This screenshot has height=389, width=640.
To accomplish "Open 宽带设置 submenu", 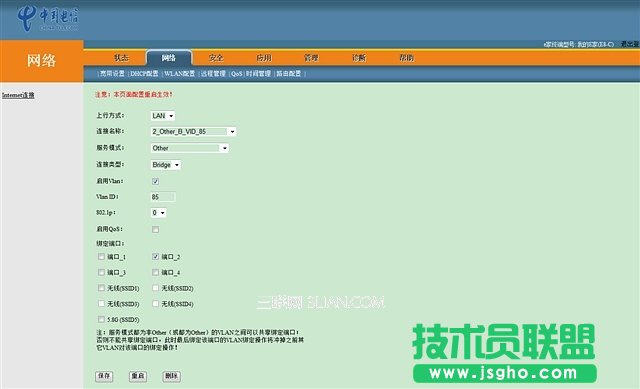I will click(x=112, y=73).
